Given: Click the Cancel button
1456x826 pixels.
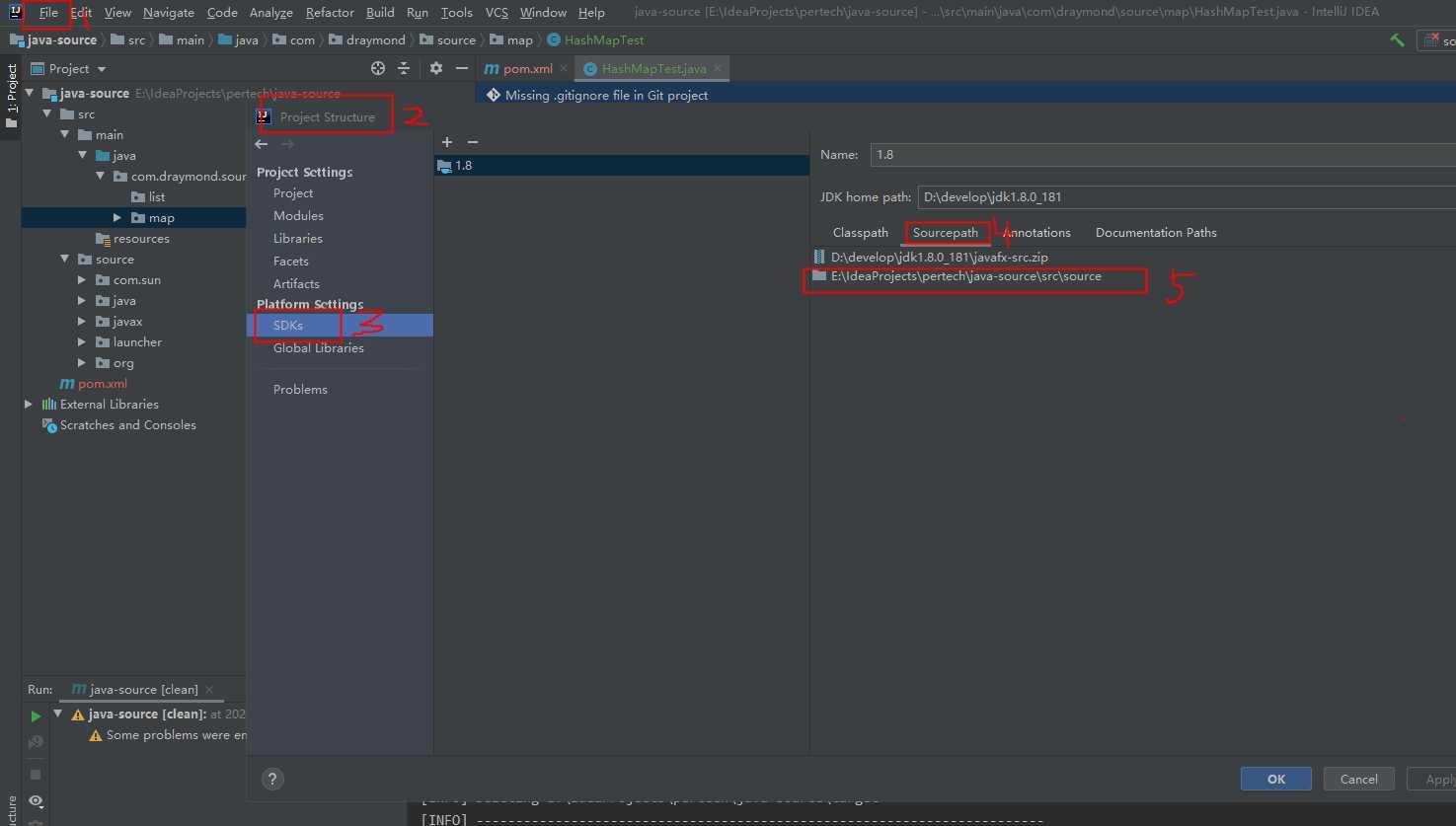Looking at the screenshot, I should click(1358, 779).
